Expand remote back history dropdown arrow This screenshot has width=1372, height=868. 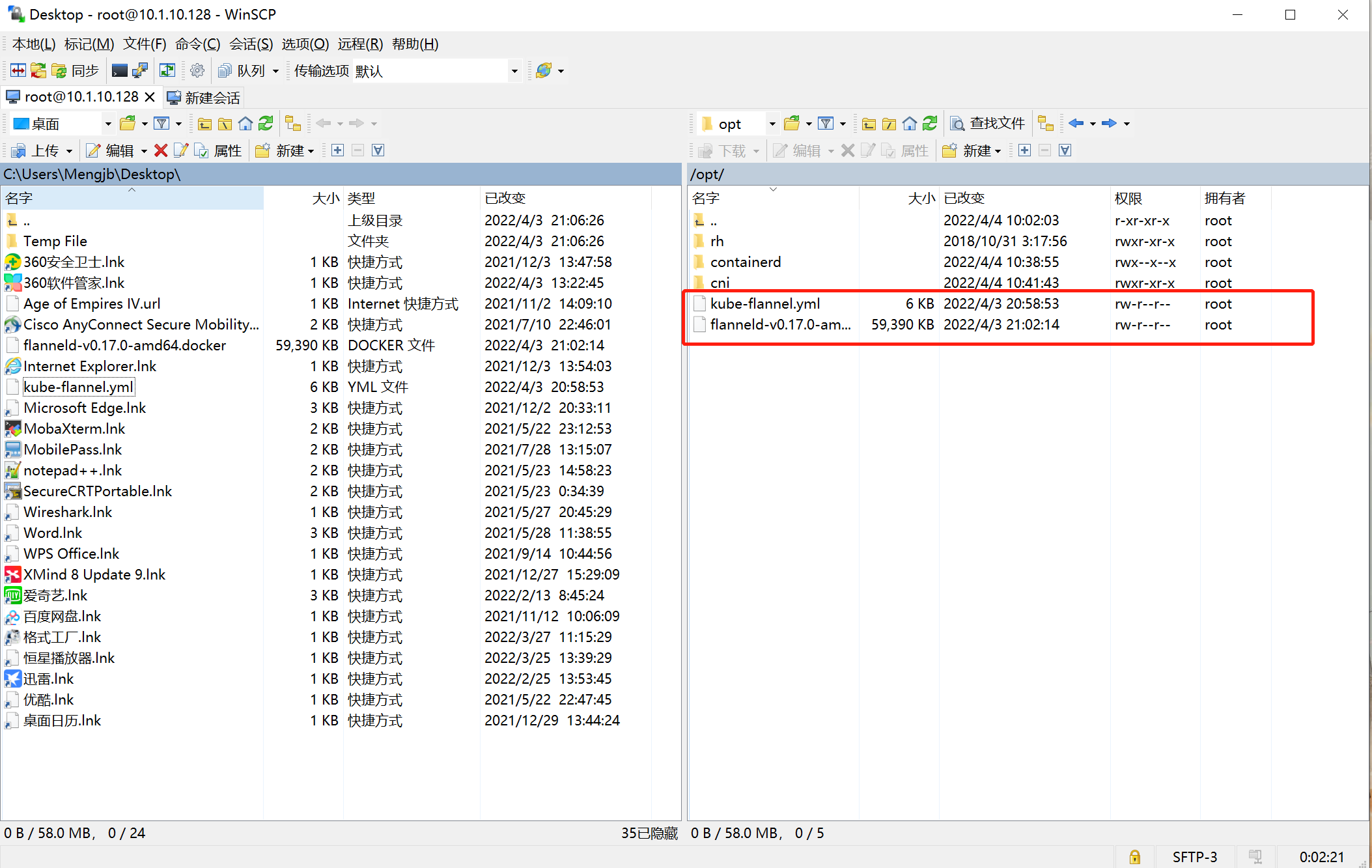pos(1093,124)
